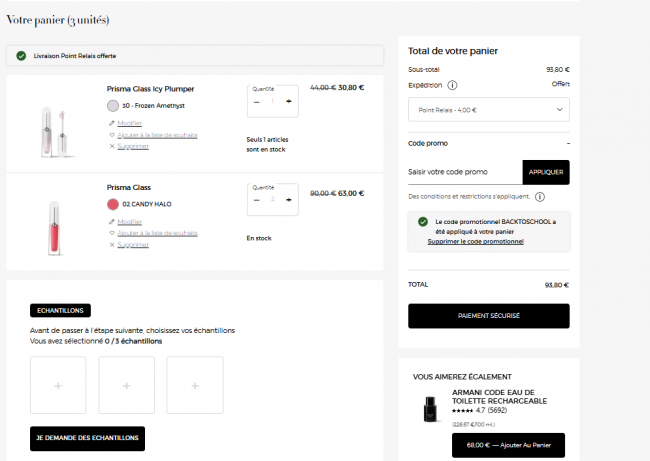The height and width of the screenshot is (461, 650).
Task: Decrease quantity of Prisma Glass Candy Halo
Action: [257, 200]
